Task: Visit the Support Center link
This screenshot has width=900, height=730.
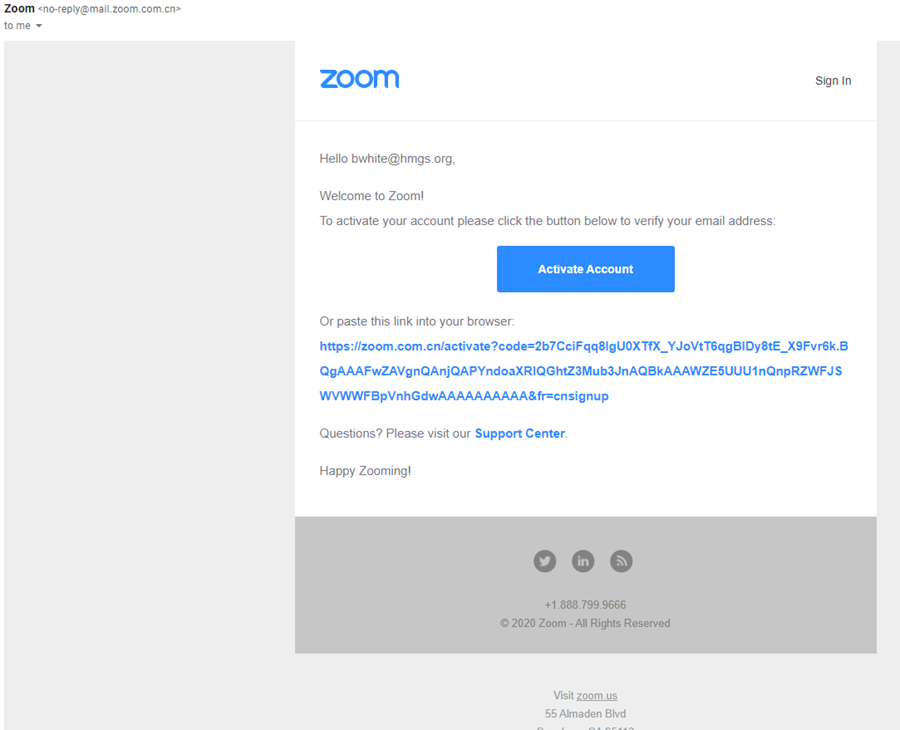Action: (x=520, y=434)
